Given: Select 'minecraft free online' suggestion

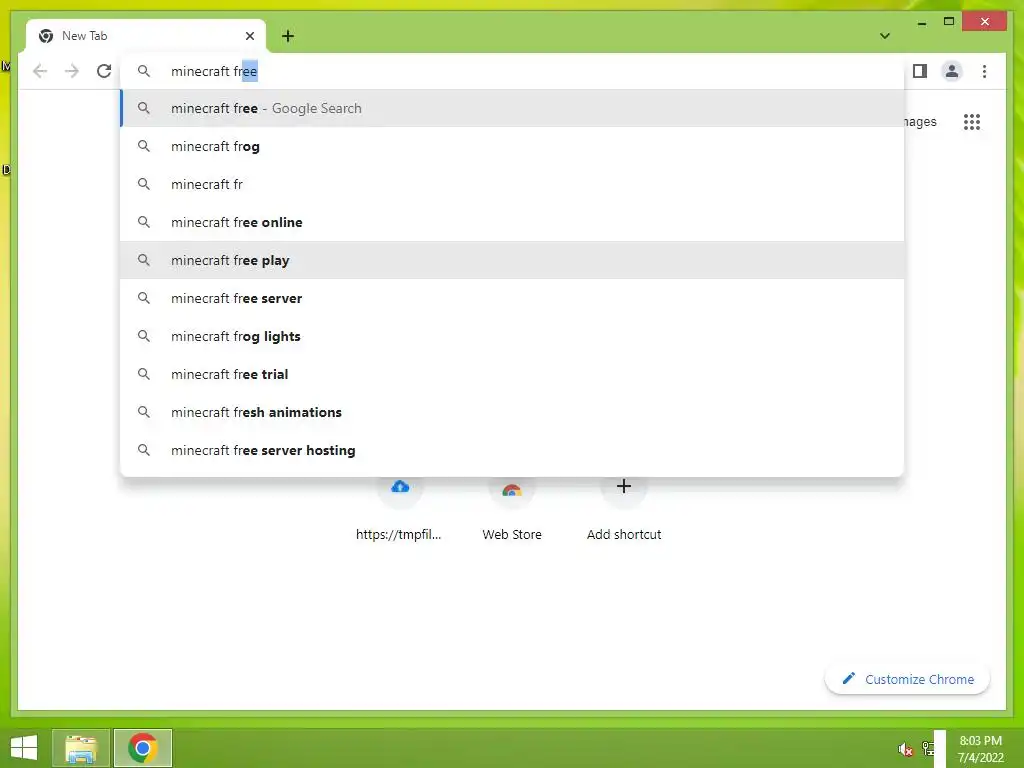Looking at the screenshot, I should (x=513, y=222).
